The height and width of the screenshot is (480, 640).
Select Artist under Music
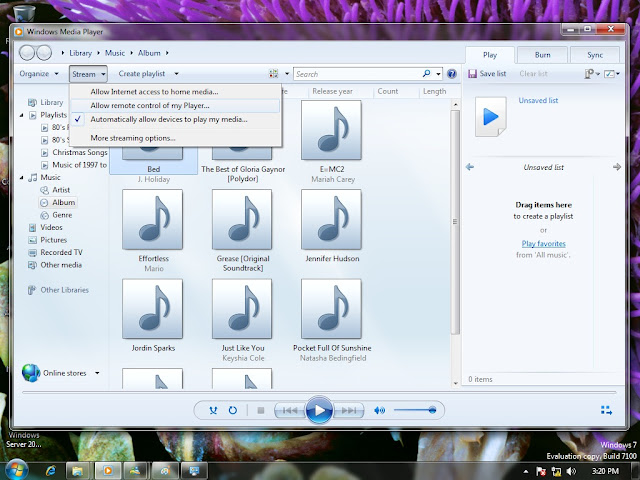55,190
